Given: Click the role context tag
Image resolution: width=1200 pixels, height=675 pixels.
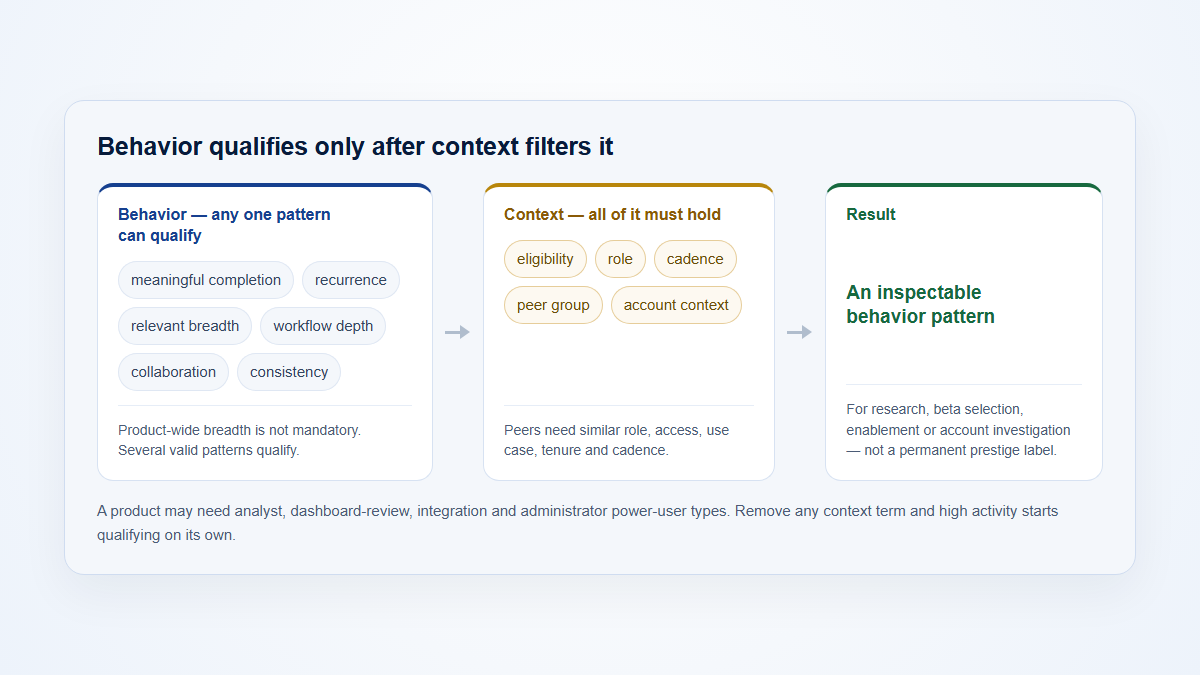Looking at the screenshot, I should [x=620, y=259].
